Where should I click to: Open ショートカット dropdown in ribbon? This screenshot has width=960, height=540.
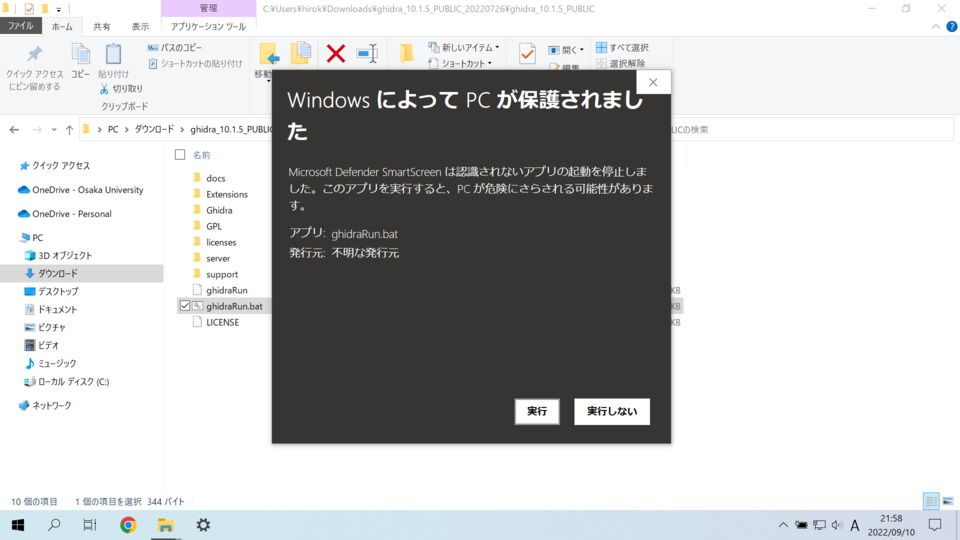(460, 64)
